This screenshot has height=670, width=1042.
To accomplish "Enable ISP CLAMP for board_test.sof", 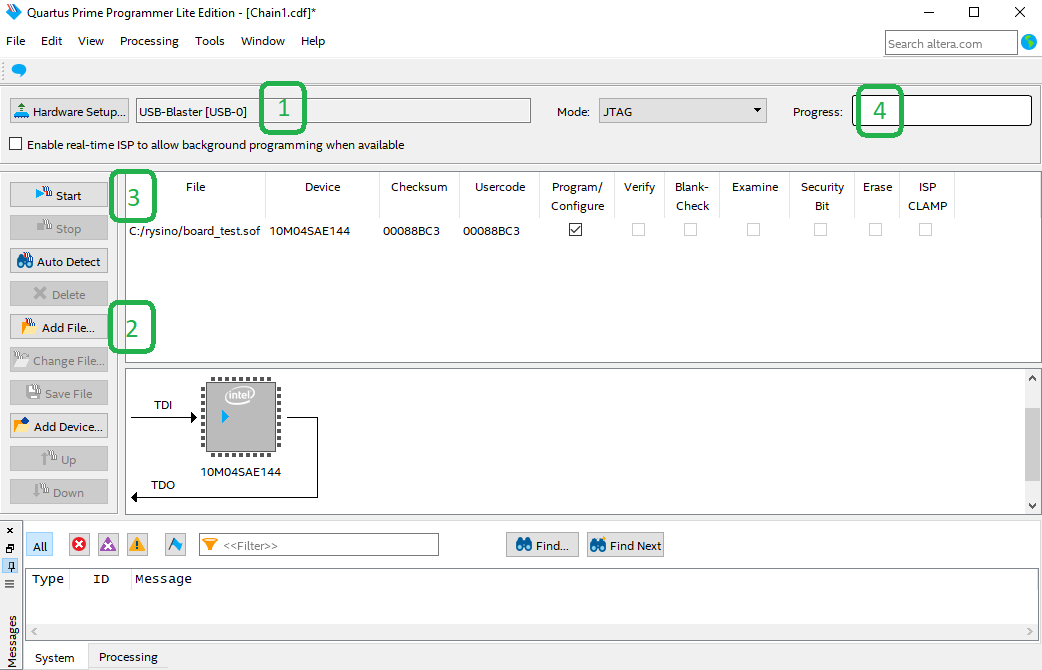I will point(925,229).
